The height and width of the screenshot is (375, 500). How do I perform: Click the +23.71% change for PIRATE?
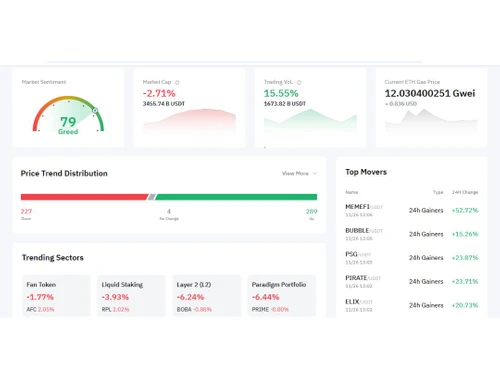(x=465, y=281)
